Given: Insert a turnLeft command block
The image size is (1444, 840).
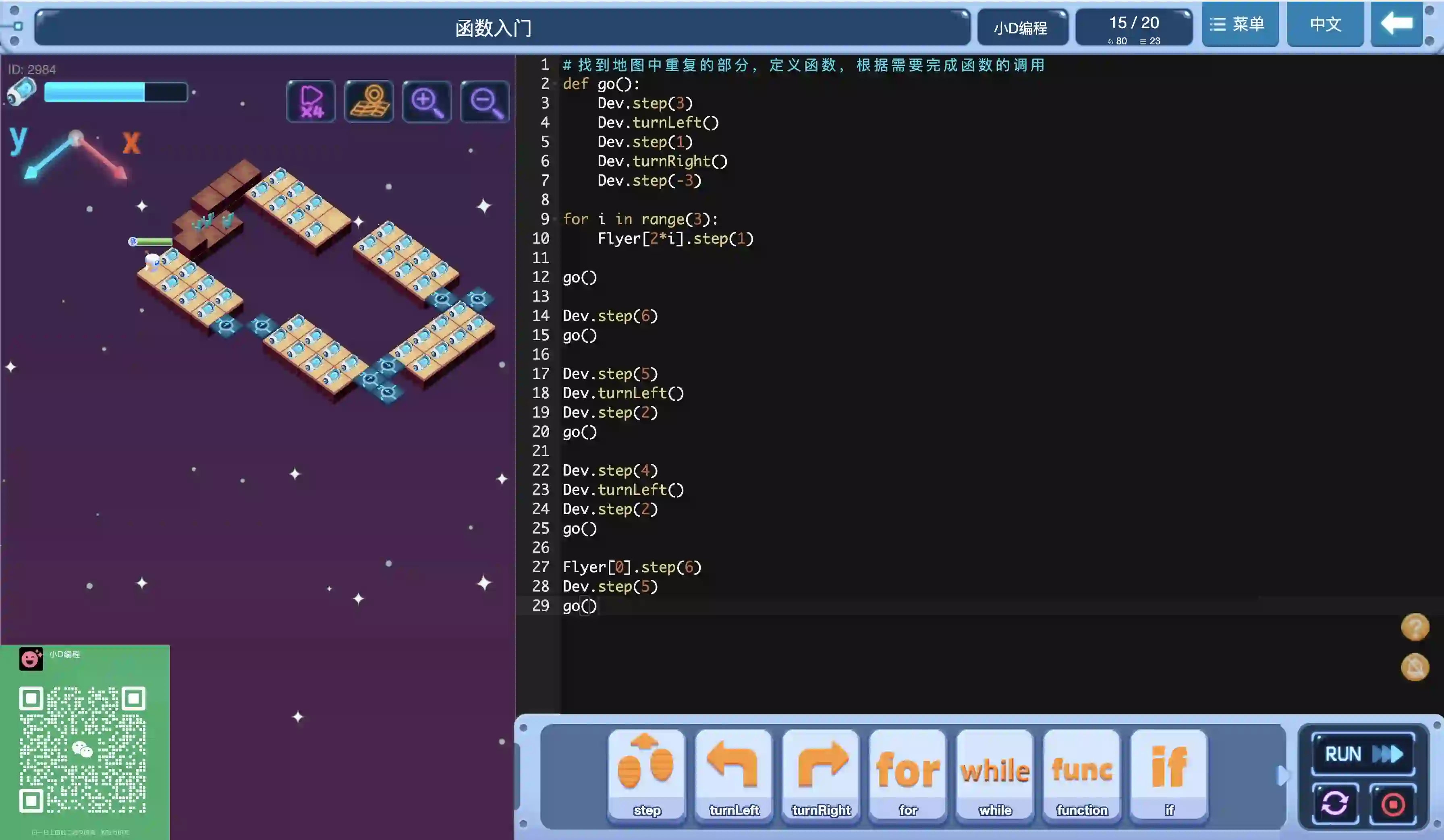Looking at the screenshot, I should click(733, 774).
